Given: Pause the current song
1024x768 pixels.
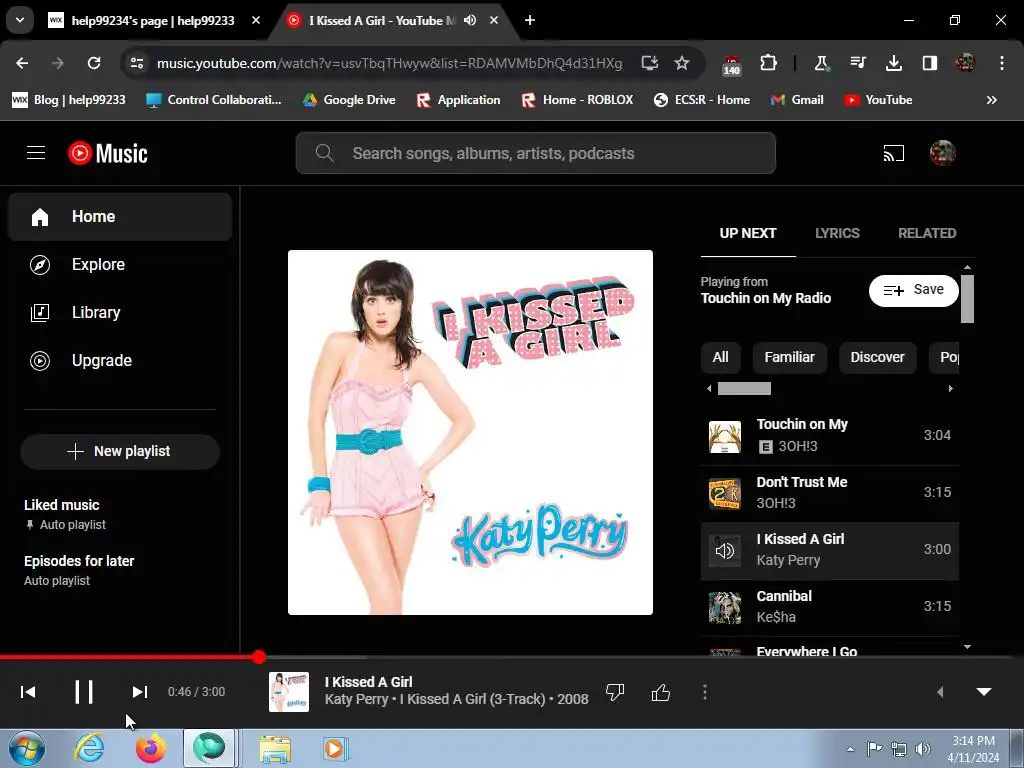Looking at the screenshot, I should [x=84, y=692].
